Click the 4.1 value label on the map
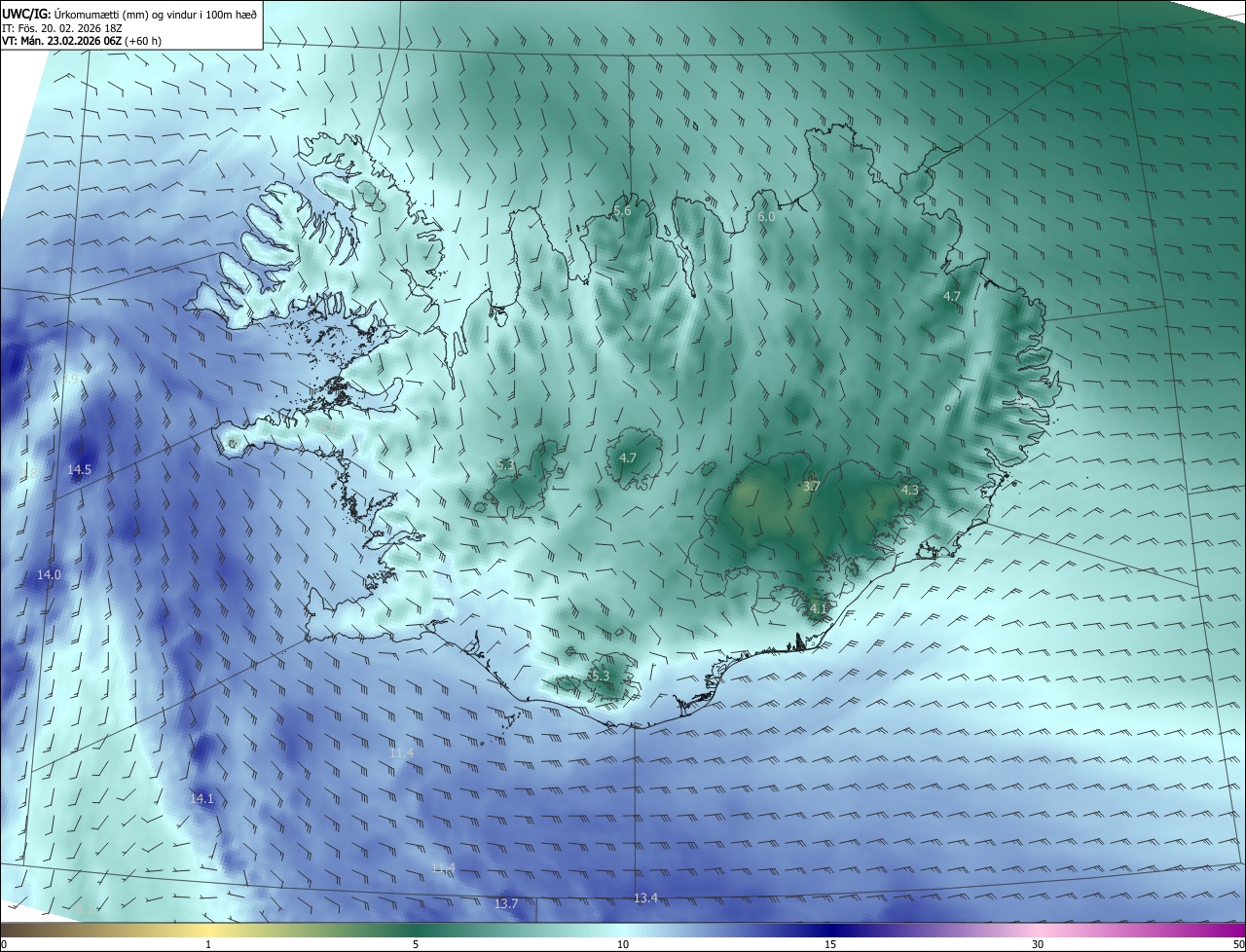The width and height of the screenshot is (1246, 952). click(x=819, y=609)
